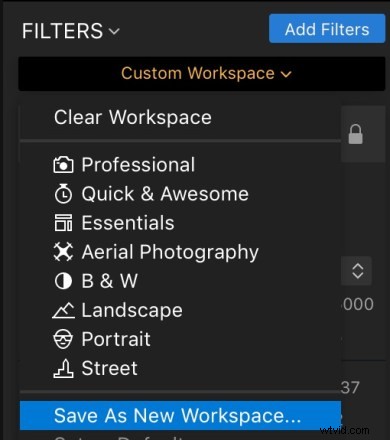Click the value field showing 37

tap(350, 388)
